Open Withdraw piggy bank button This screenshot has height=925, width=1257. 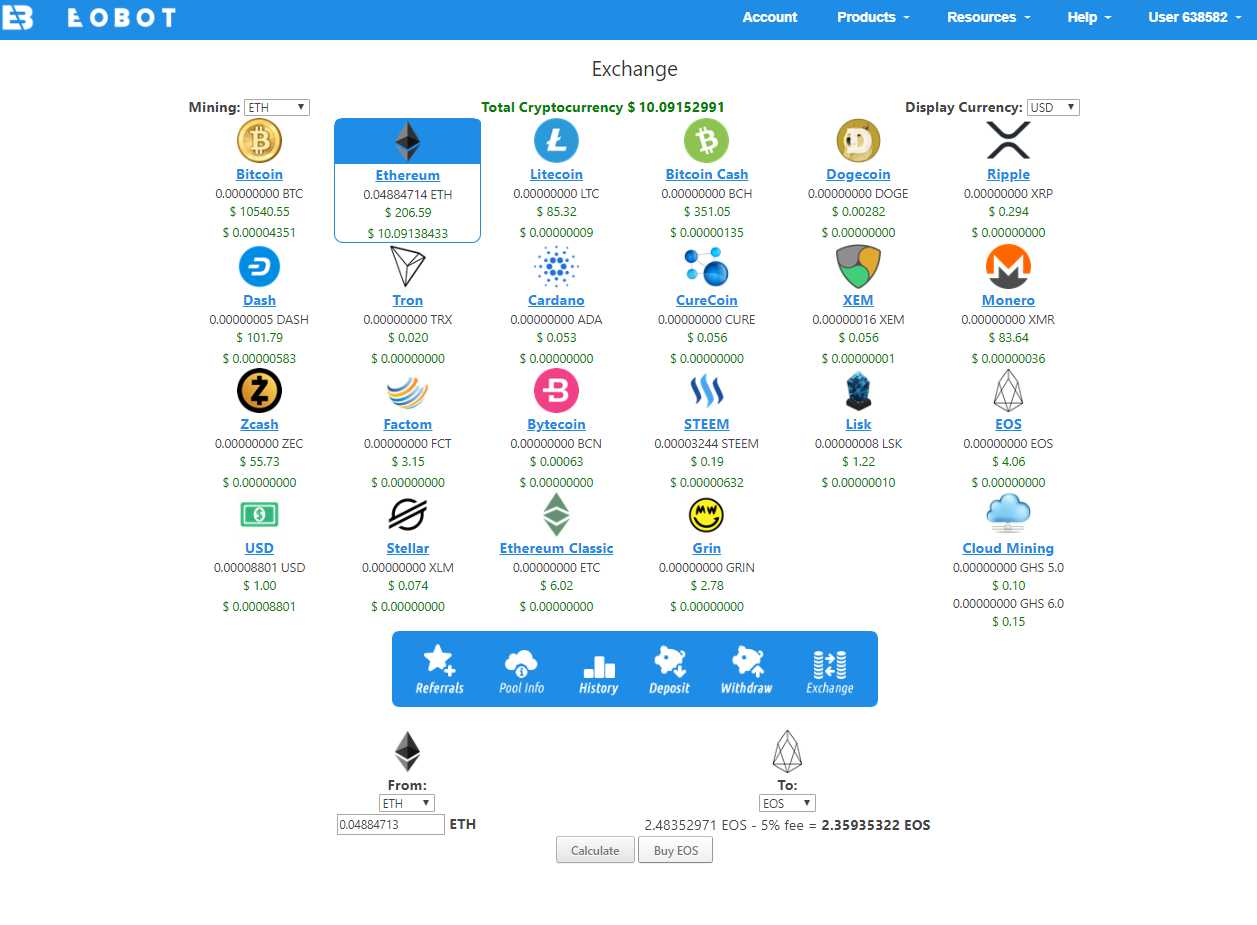(746, 669)
